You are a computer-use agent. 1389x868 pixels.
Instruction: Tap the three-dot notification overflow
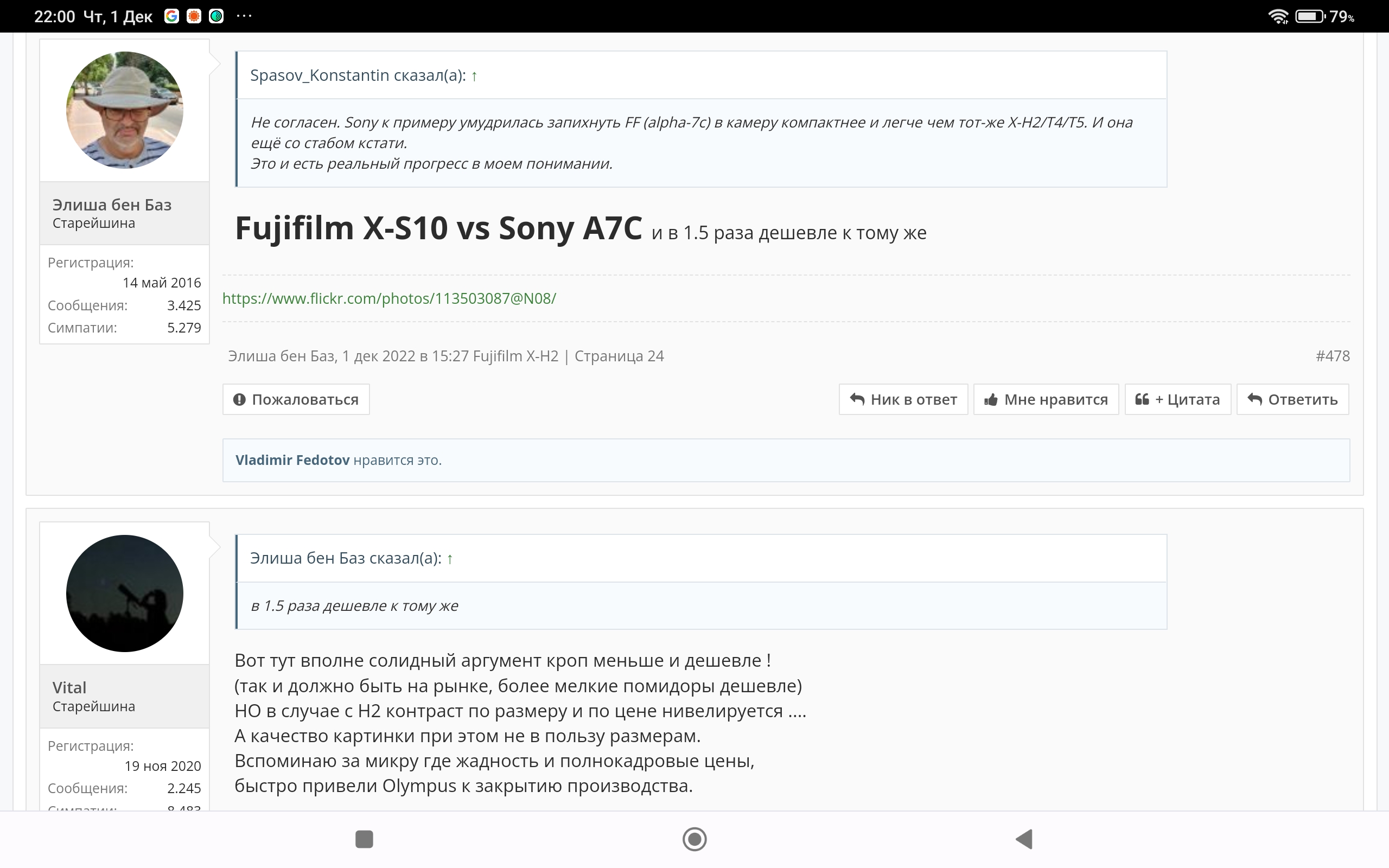pyautogui.click(x=244, y=16)
